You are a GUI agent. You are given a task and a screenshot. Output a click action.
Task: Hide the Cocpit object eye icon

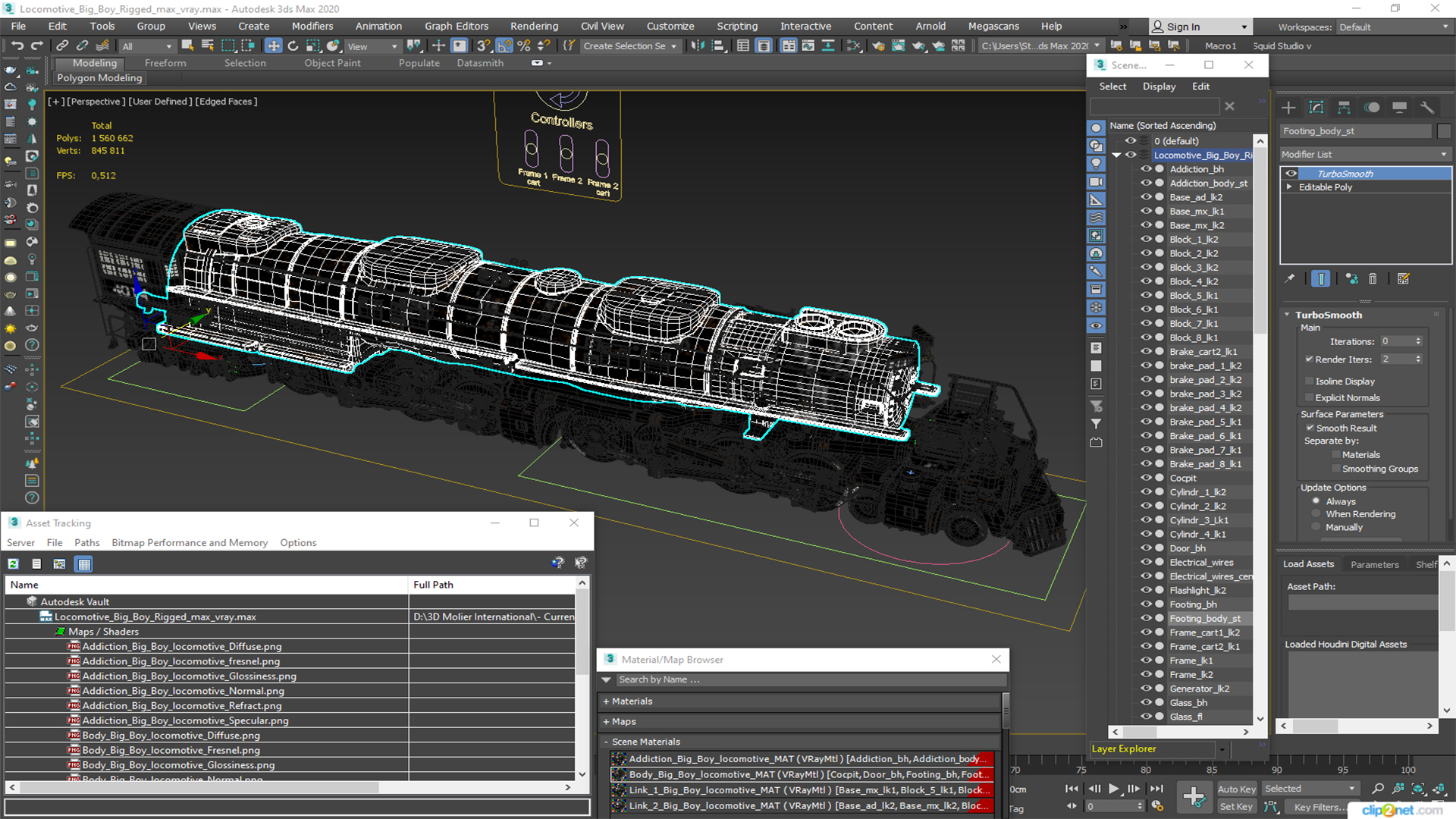point(1146,478)
